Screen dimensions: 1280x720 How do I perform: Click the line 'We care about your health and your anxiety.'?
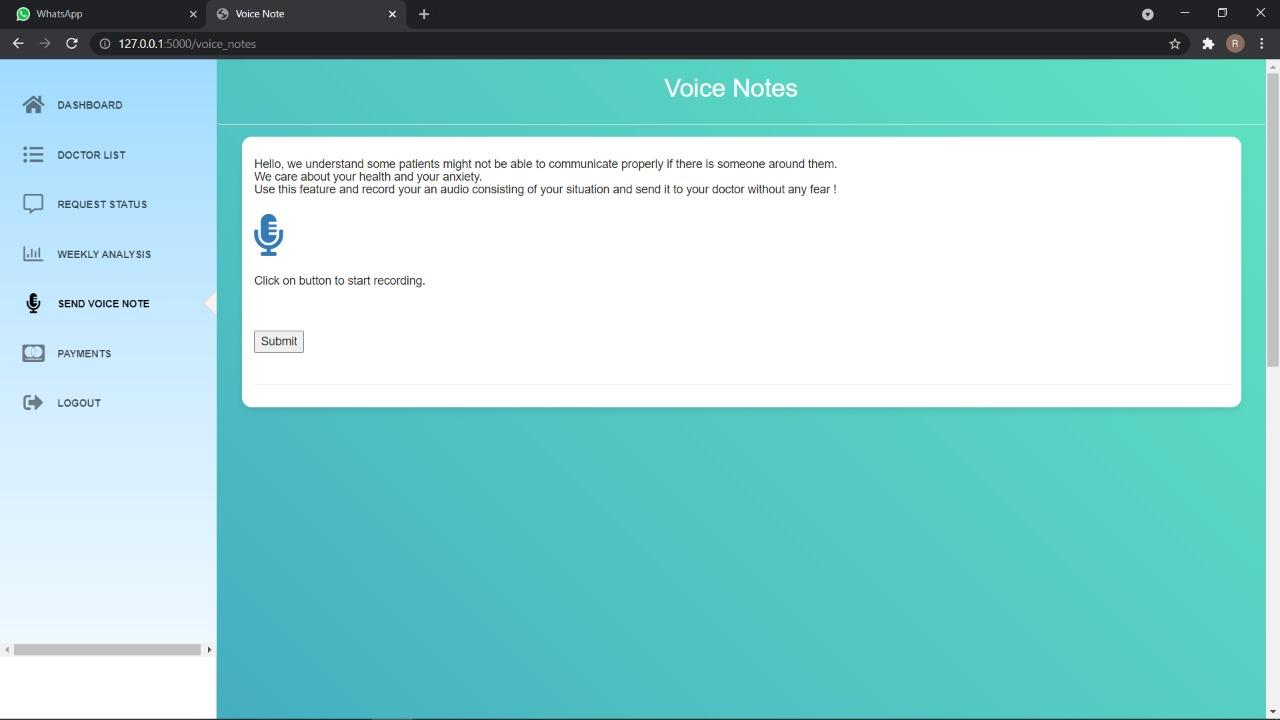pyautogui.click(x=368, y=177)
